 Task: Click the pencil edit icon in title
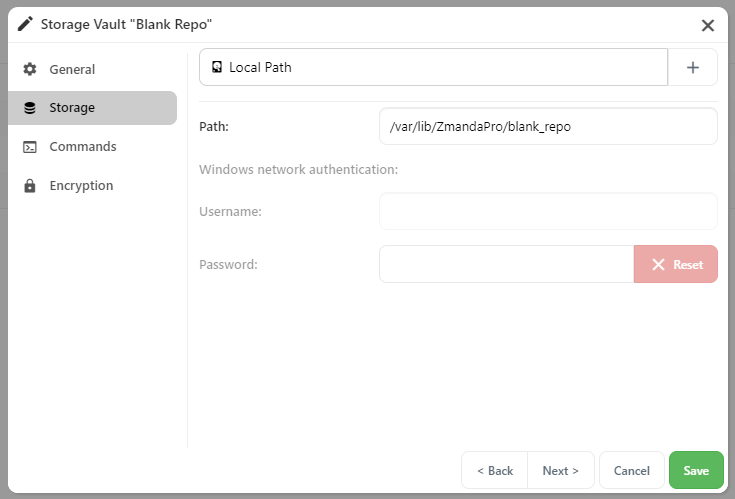click(25, 23)
